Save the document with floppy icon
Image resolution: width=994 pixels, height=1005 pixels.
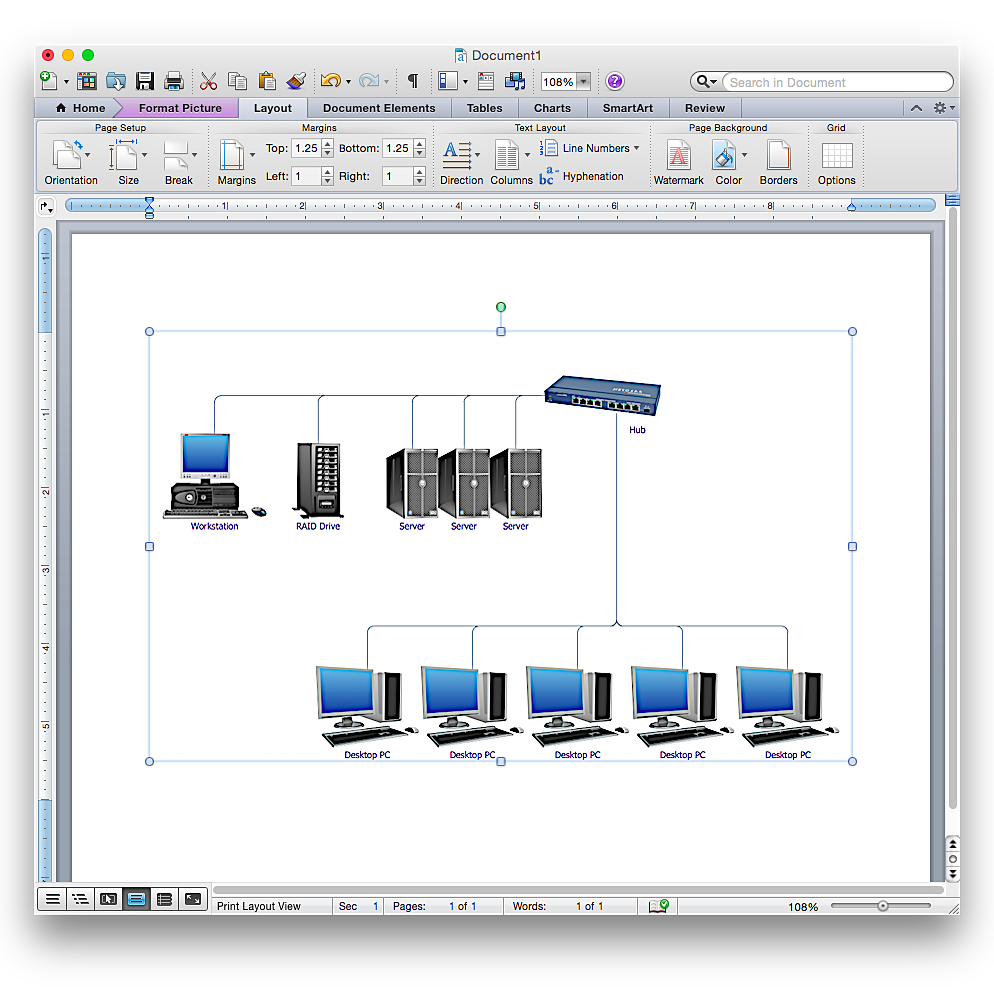(x=145, y=81)
